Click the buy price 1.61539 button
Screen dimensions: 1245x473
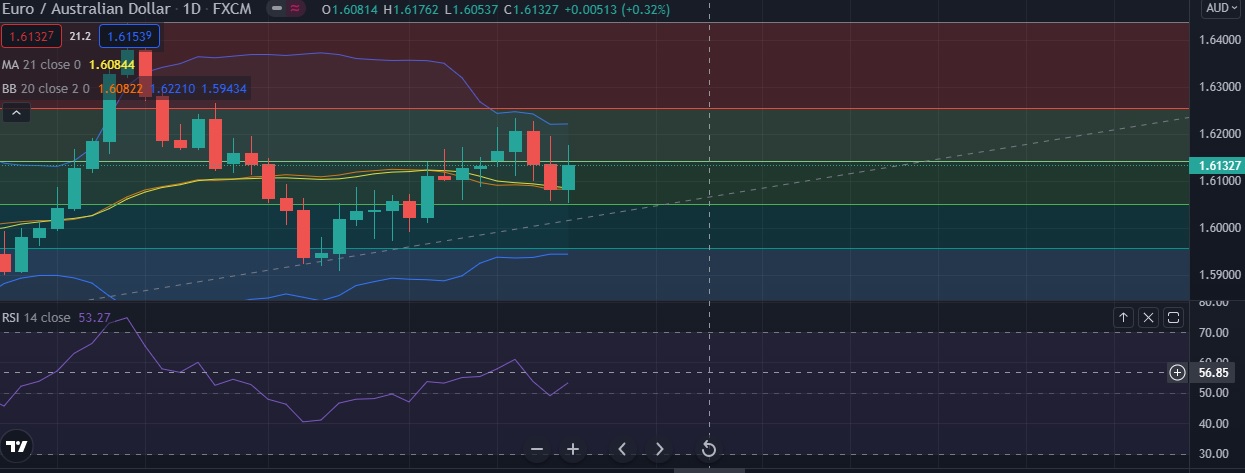click(x=129, y=37)
